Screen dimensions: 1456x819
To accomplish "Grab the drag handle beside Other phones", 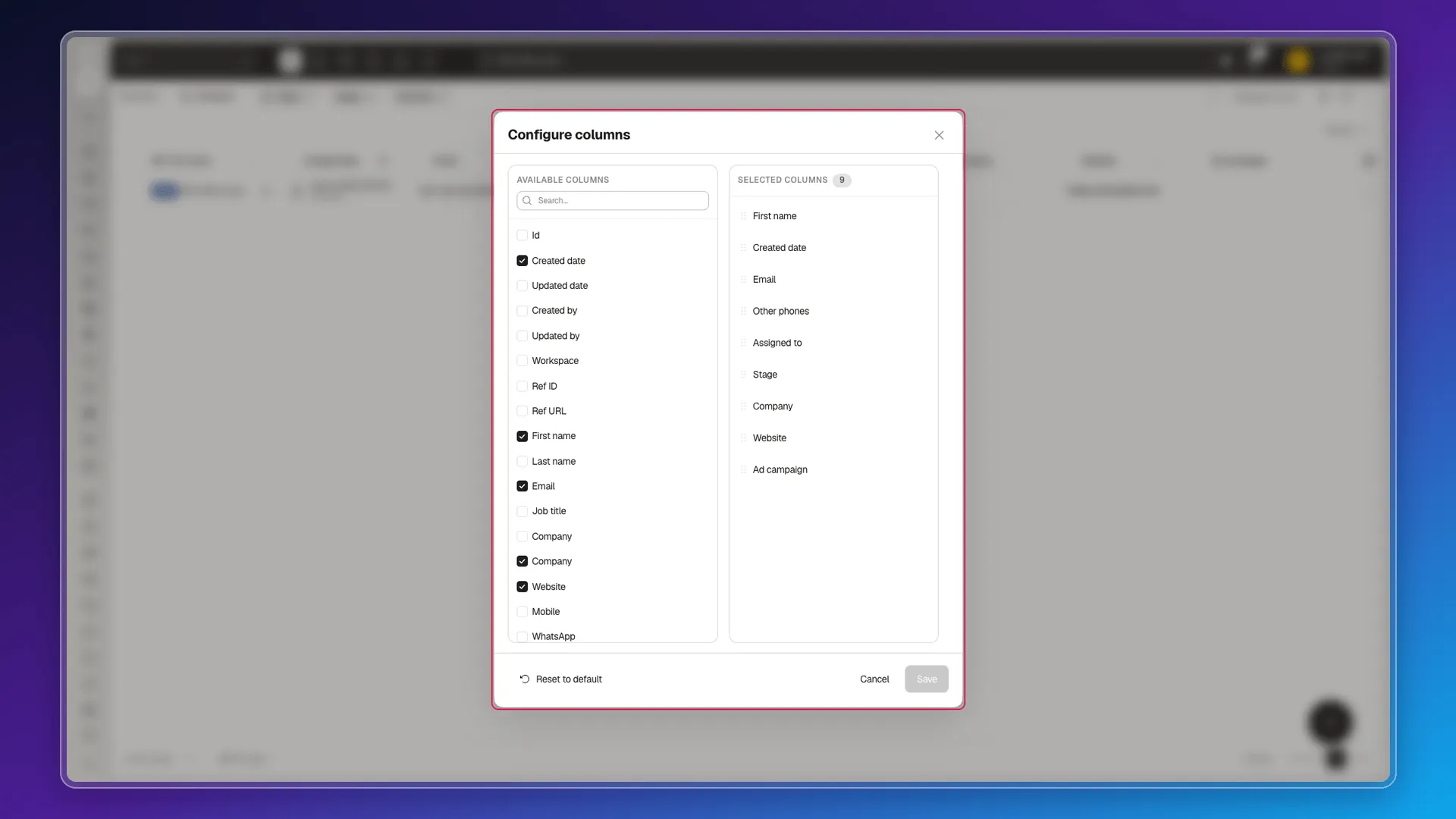I will [743, 312].
